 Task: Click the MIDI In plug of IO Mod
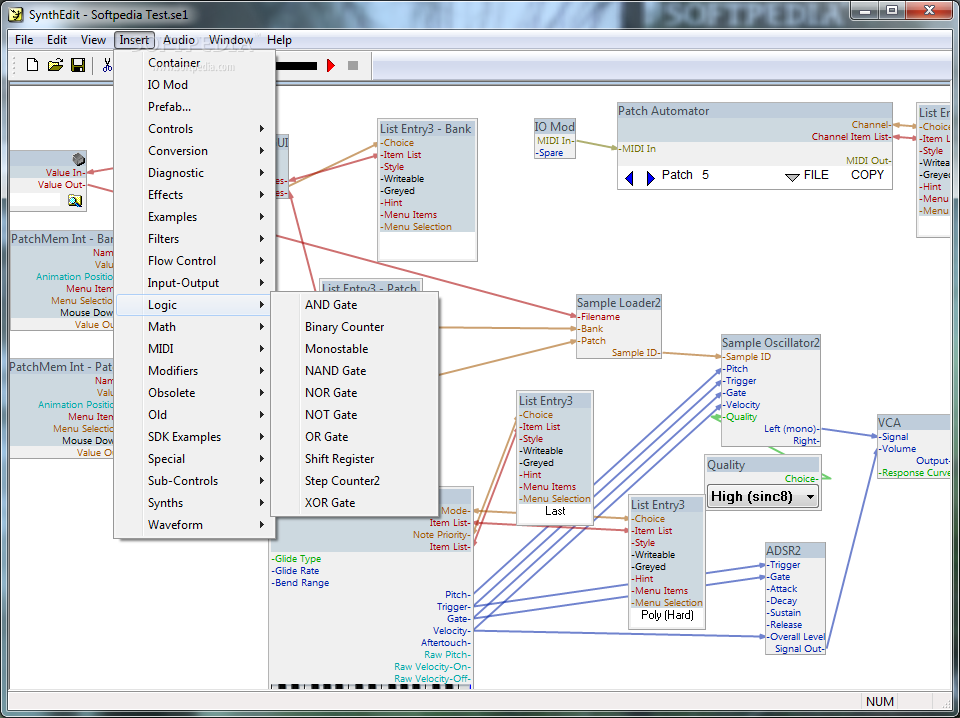[555, 141]
